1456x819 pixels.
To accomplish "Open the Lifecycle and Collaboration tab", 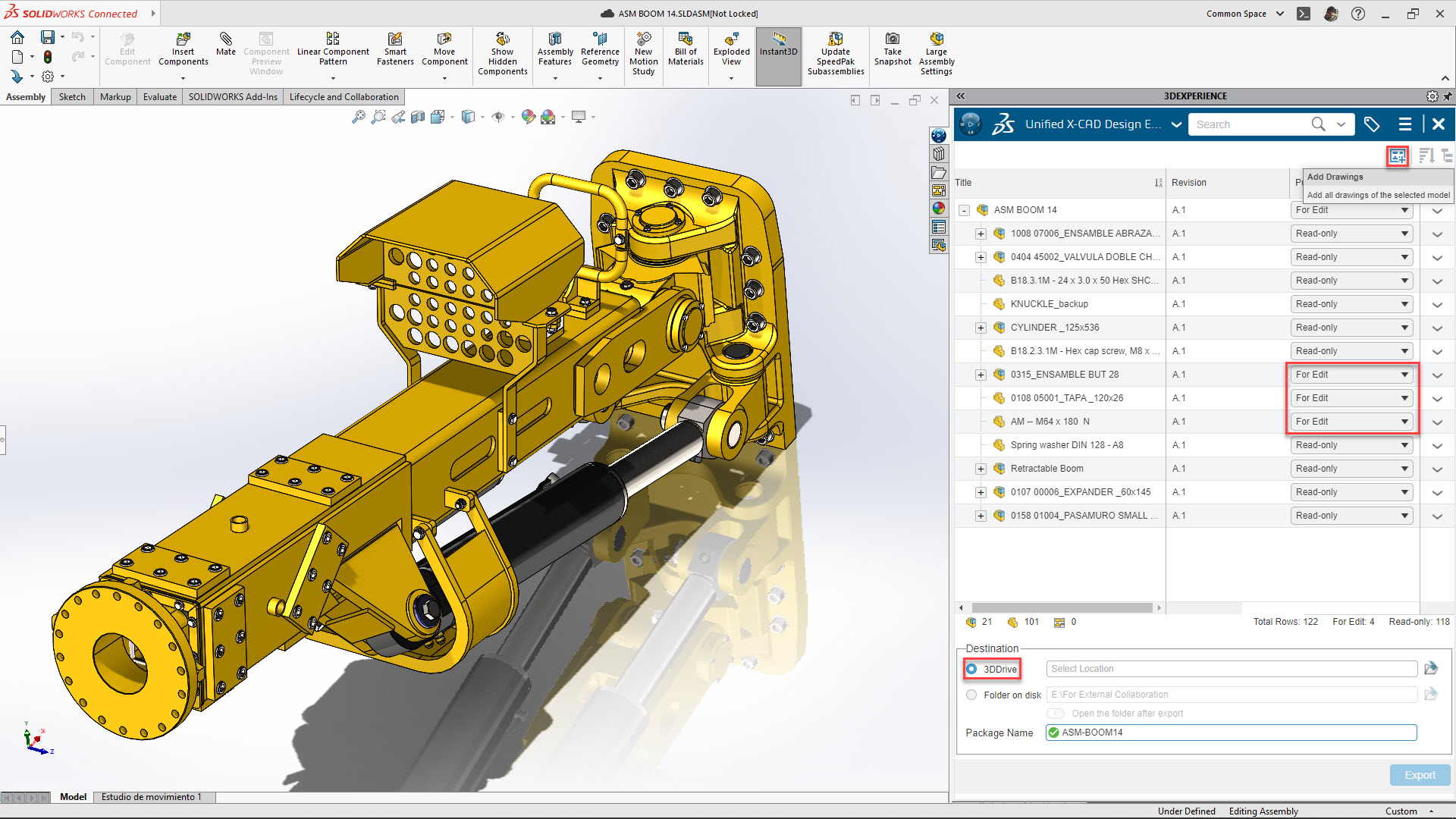I will tap(344, 97).
